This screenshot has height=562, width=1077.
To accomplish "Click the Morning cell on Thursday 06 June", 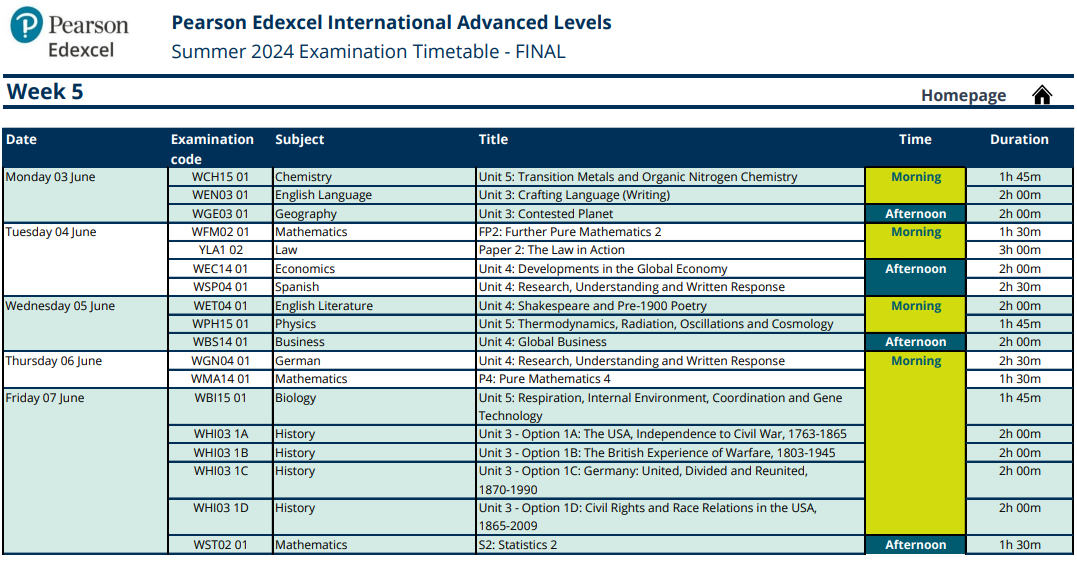I will (x=915, y=361).
